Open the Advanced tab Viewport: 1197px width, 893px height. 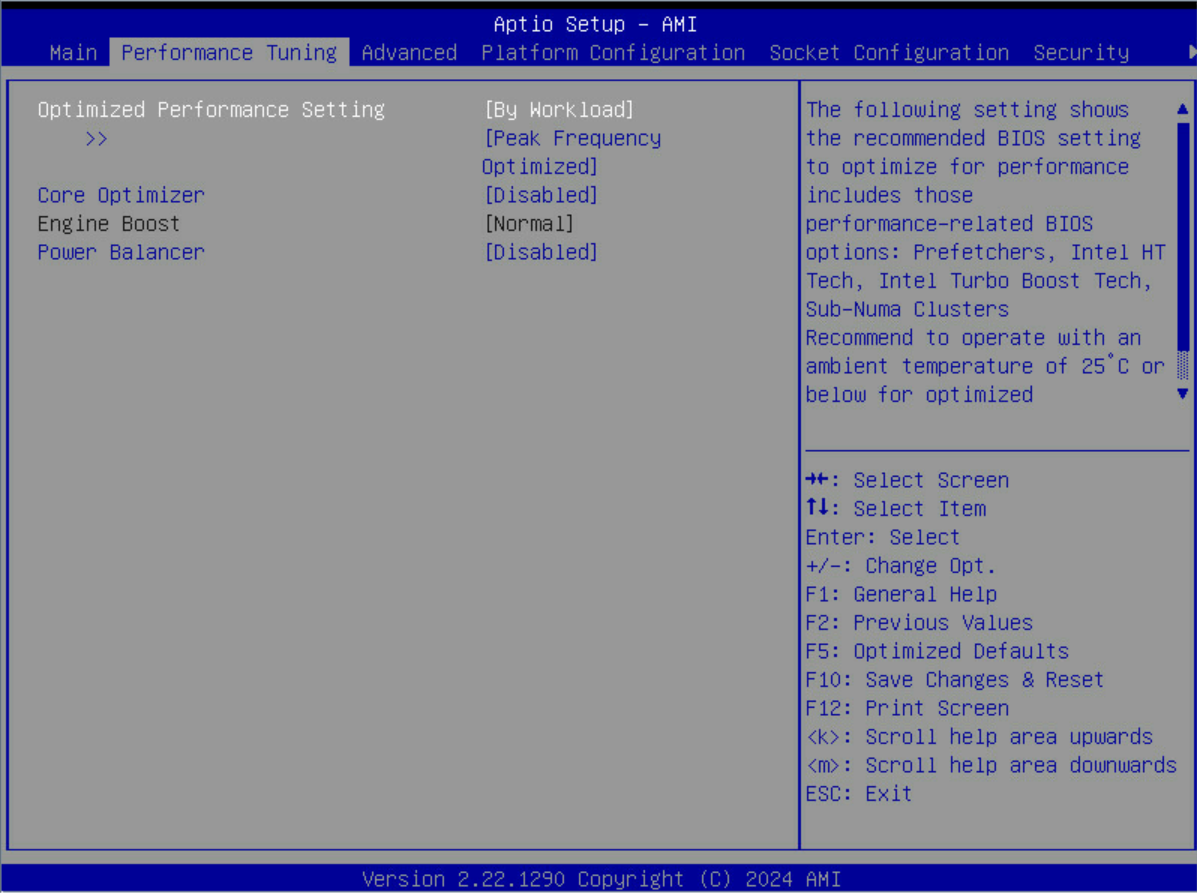[409, 53]
